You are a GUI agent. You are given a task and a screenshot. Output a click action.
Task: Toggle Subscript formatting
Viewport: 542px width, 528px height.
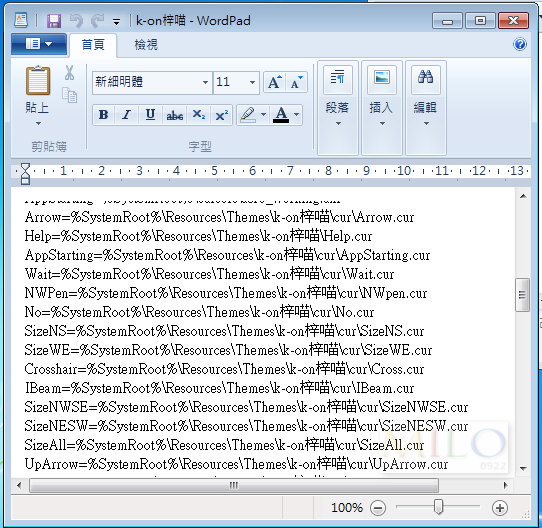click(198, 114)
